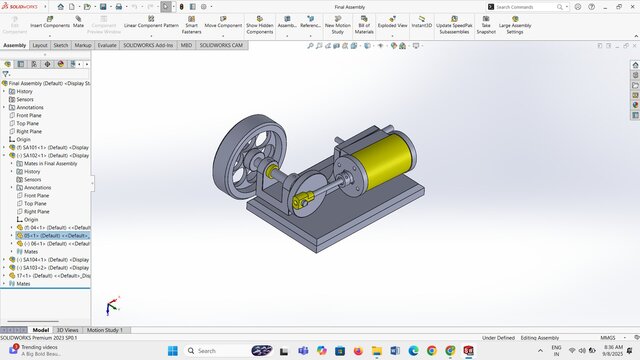
Task: Click Smart Fasteners tool
Action: [x=191, y=25]
